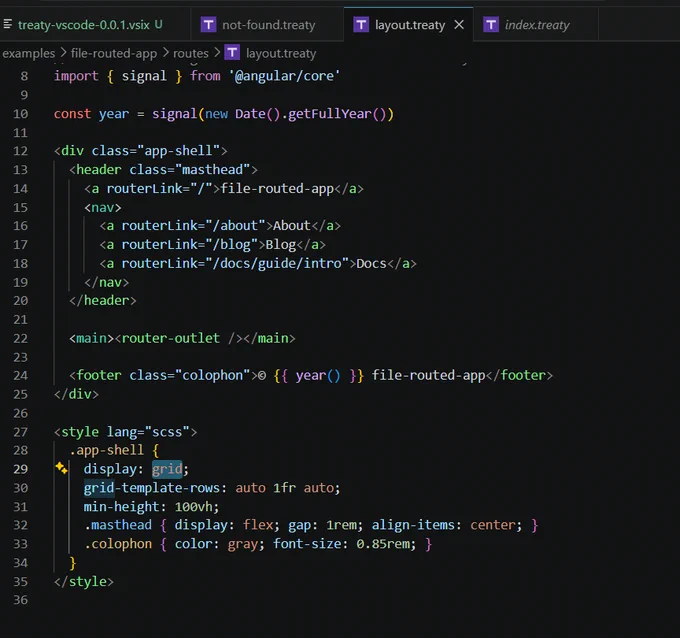Click the opening nav tag on line 15
680x638 pixels.
click(103, 207)
